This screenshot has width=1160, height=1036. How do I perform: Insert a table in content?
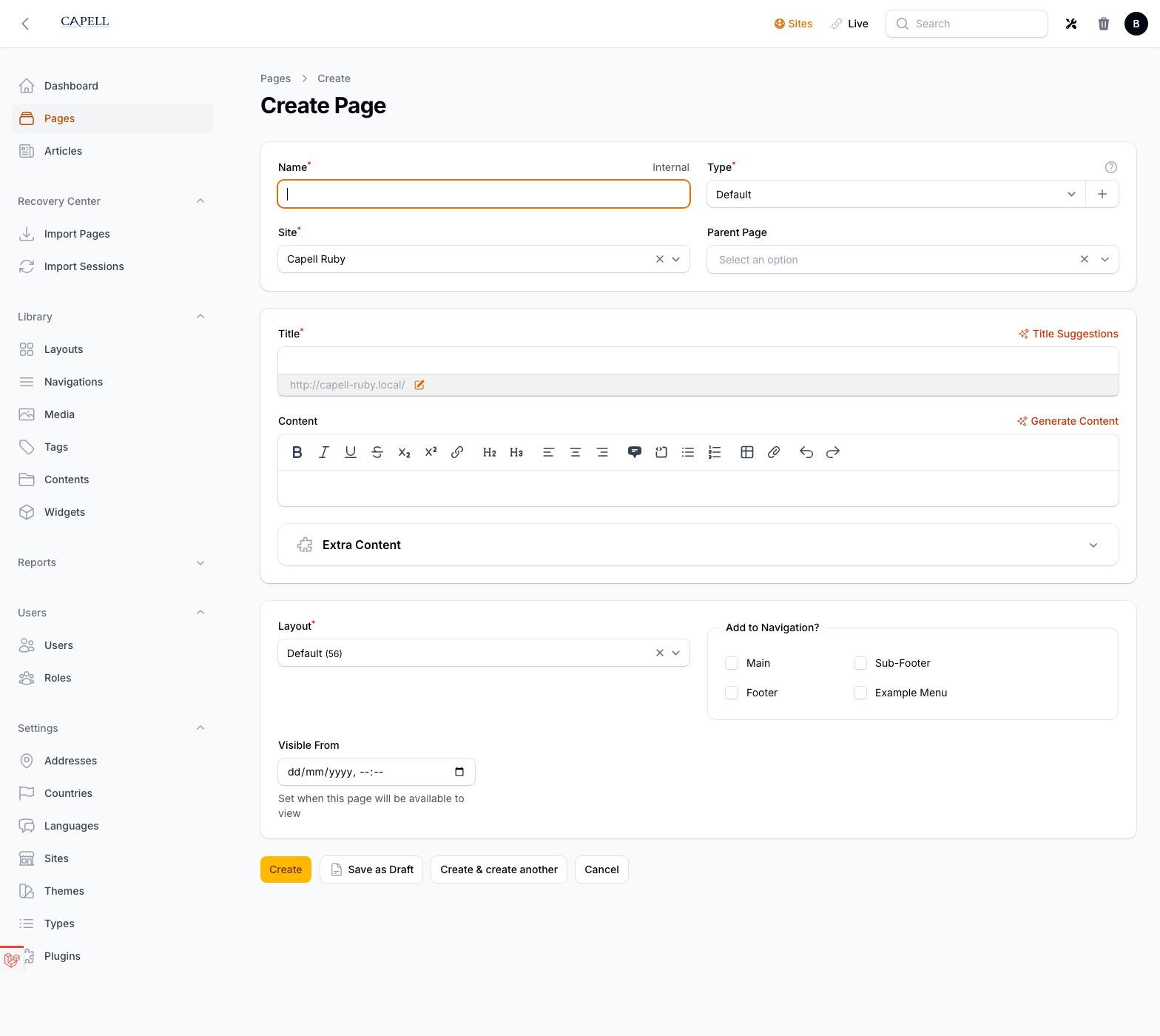tap(747, 452)
